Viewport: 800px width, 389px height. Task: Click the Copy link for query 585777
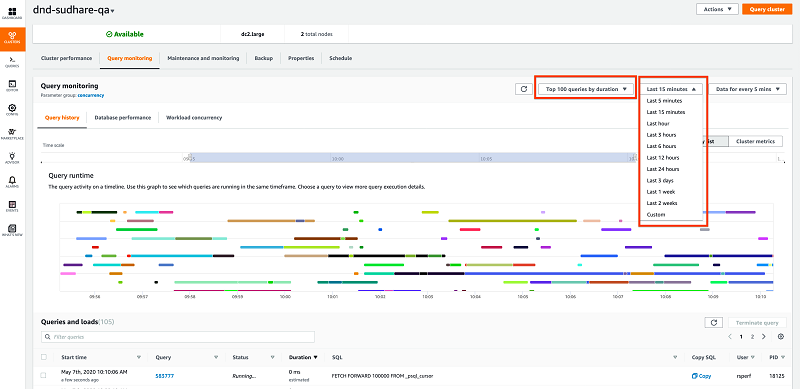(702, 376)
